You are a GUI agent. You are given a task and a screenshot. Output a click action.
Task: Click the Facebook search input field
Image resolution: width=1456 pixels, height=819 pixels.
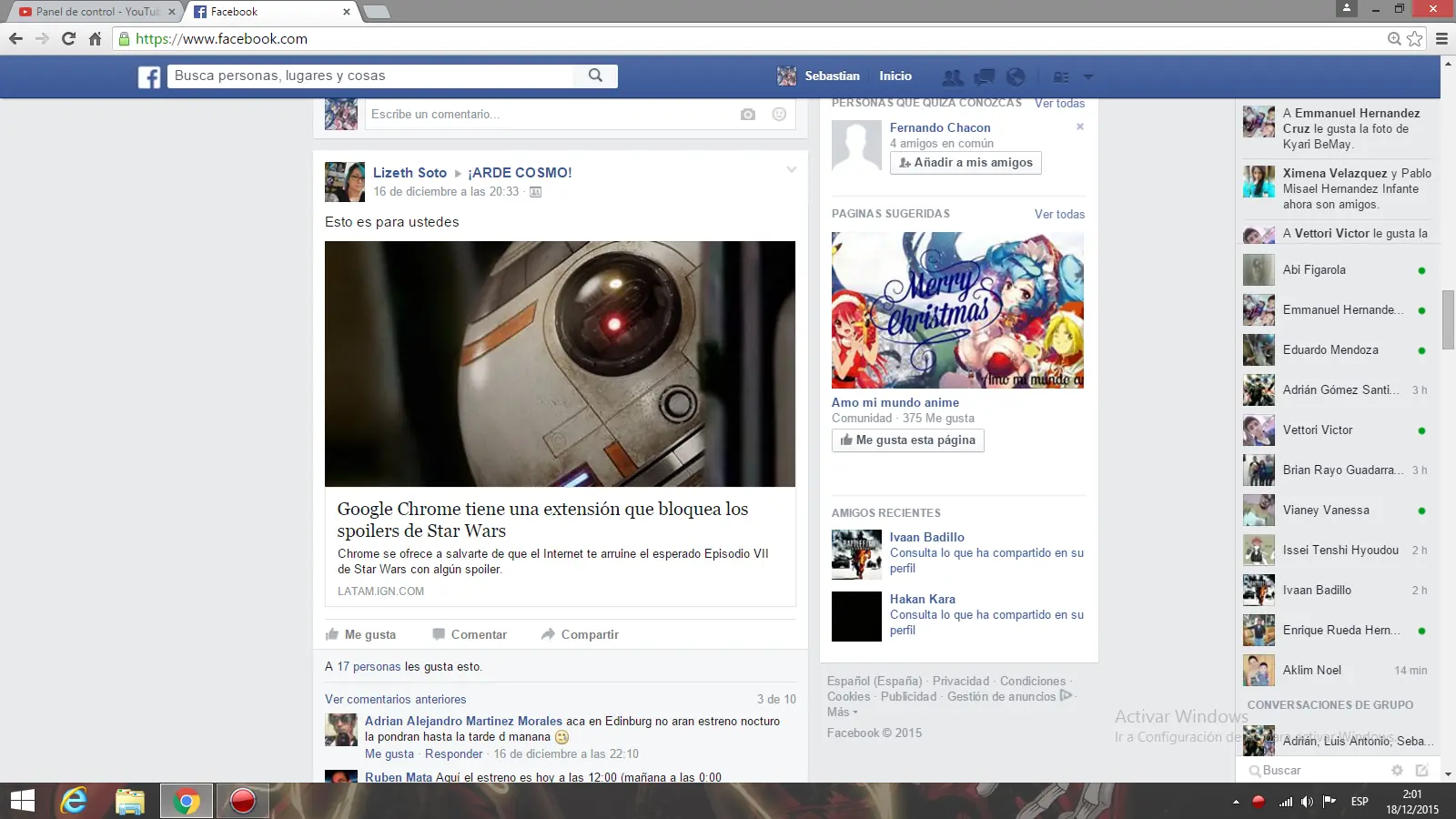[370, 76]
